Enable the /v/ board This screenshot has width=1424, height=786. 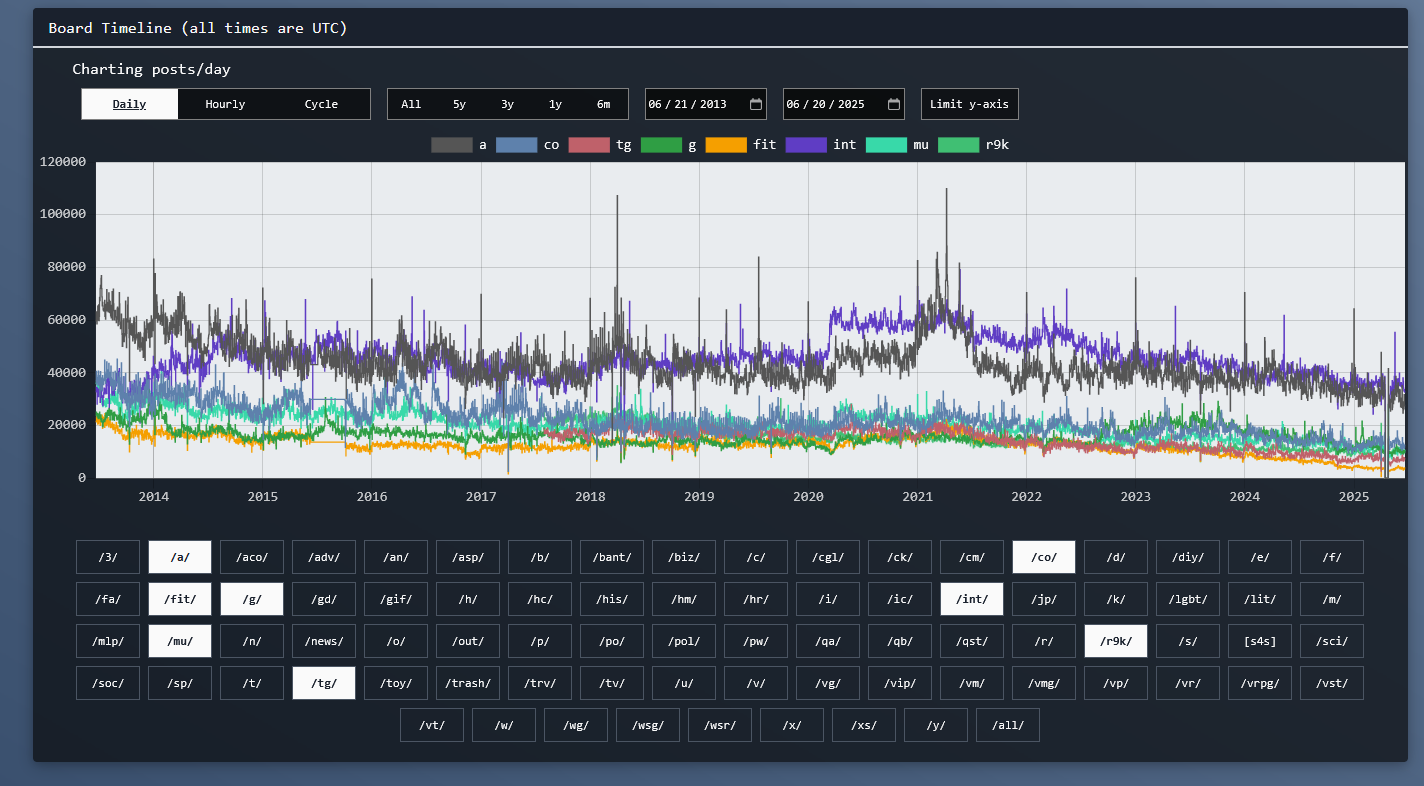(756, 683)
